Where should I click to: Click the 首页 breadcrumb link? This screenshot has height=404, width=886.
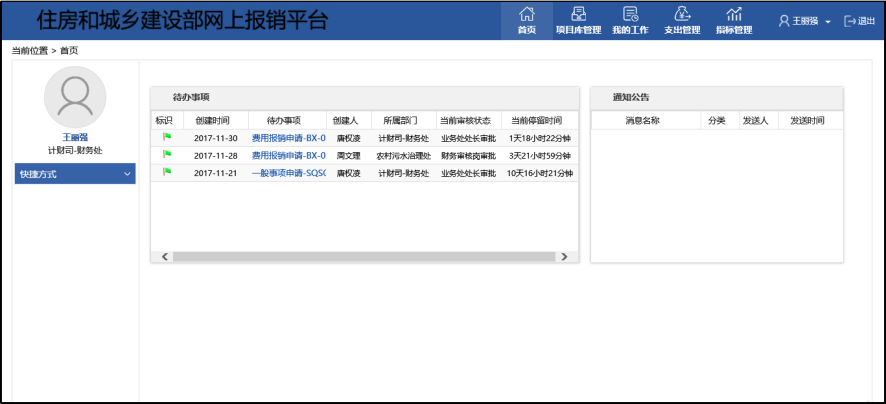click(x=69, y=50)
